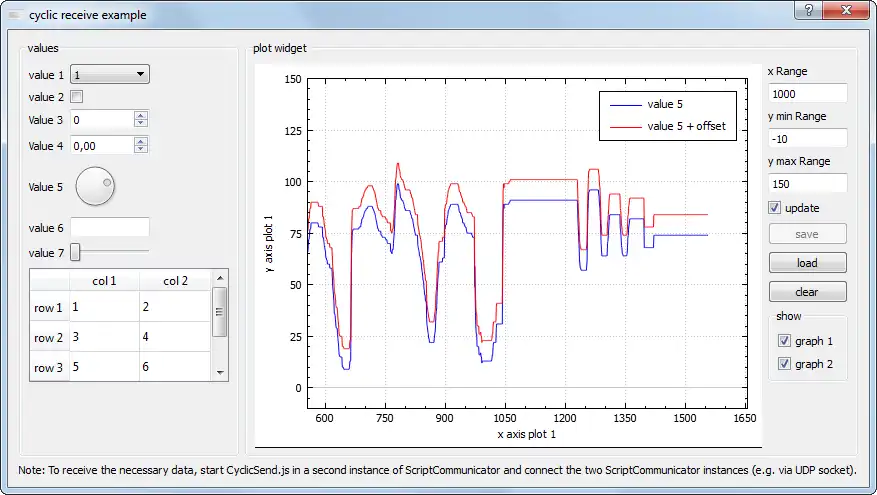Toggle the value 2 checkbox
The width and height of the screenshot is (877, 495).
(77, 97)
